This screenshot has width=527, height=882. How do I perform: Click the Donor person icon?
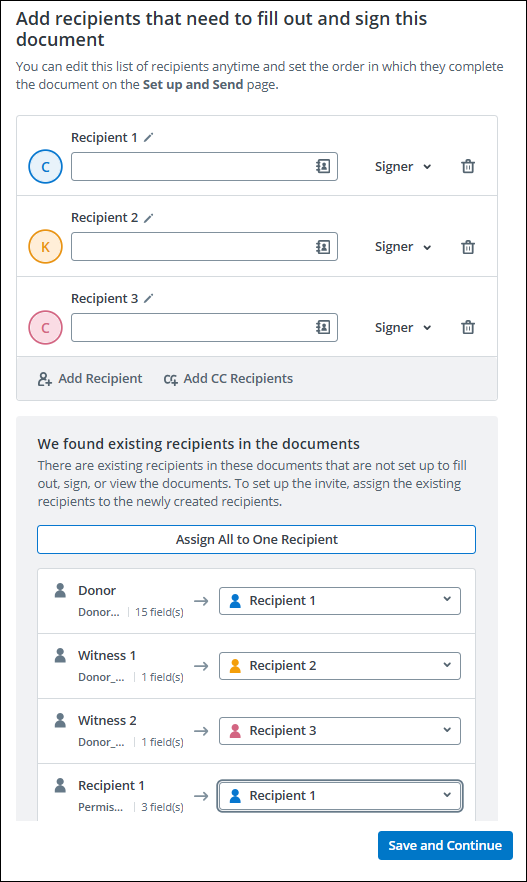coord(60,590)
